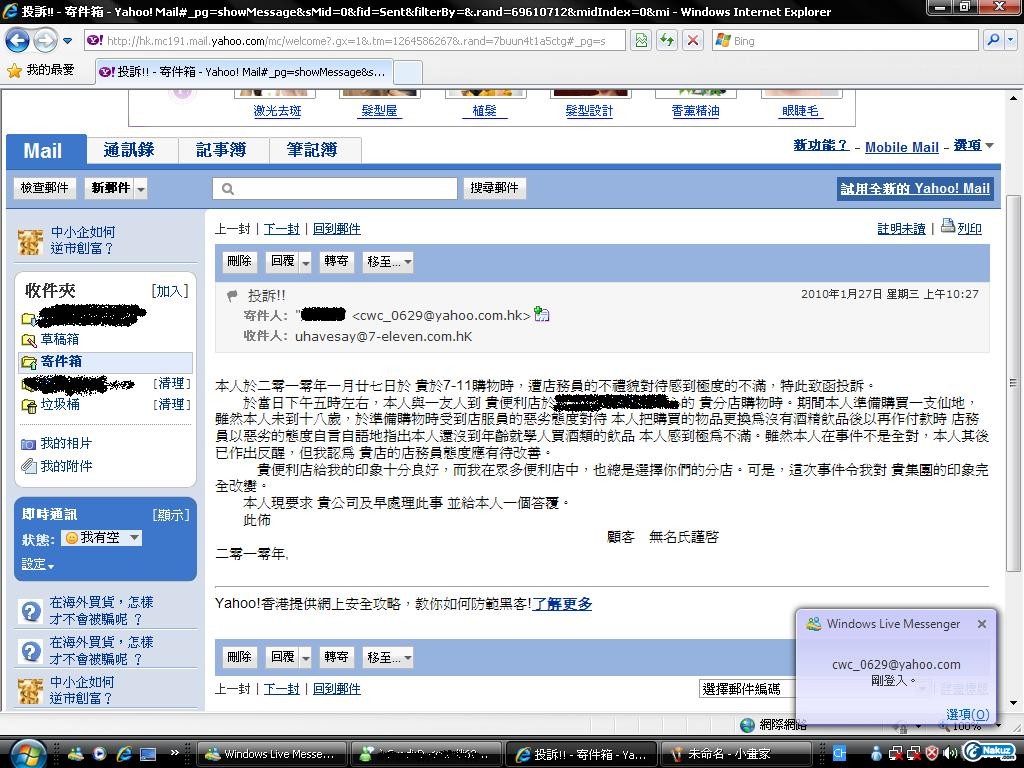Click the 了解更多 link
The height and width of the screenshot is (768, 1024).
pyautogui.click(x=562, y=604)
